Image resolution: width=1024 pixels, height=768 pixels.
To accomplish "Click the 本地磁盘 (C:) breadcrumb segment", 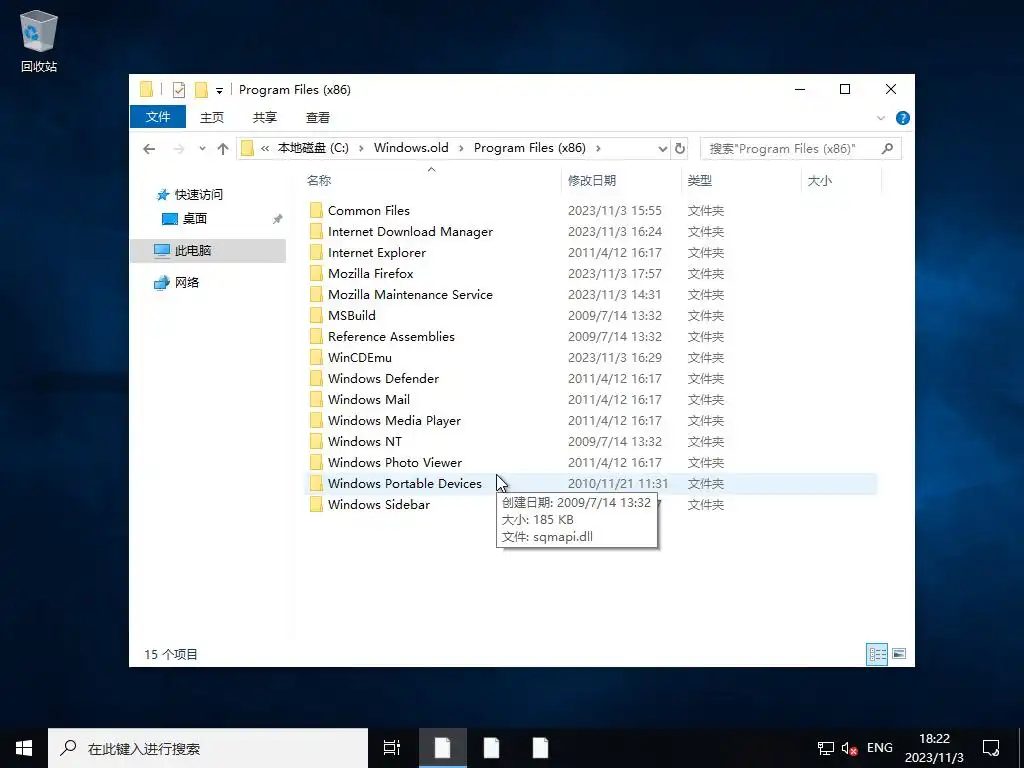I will pos(313,148).
